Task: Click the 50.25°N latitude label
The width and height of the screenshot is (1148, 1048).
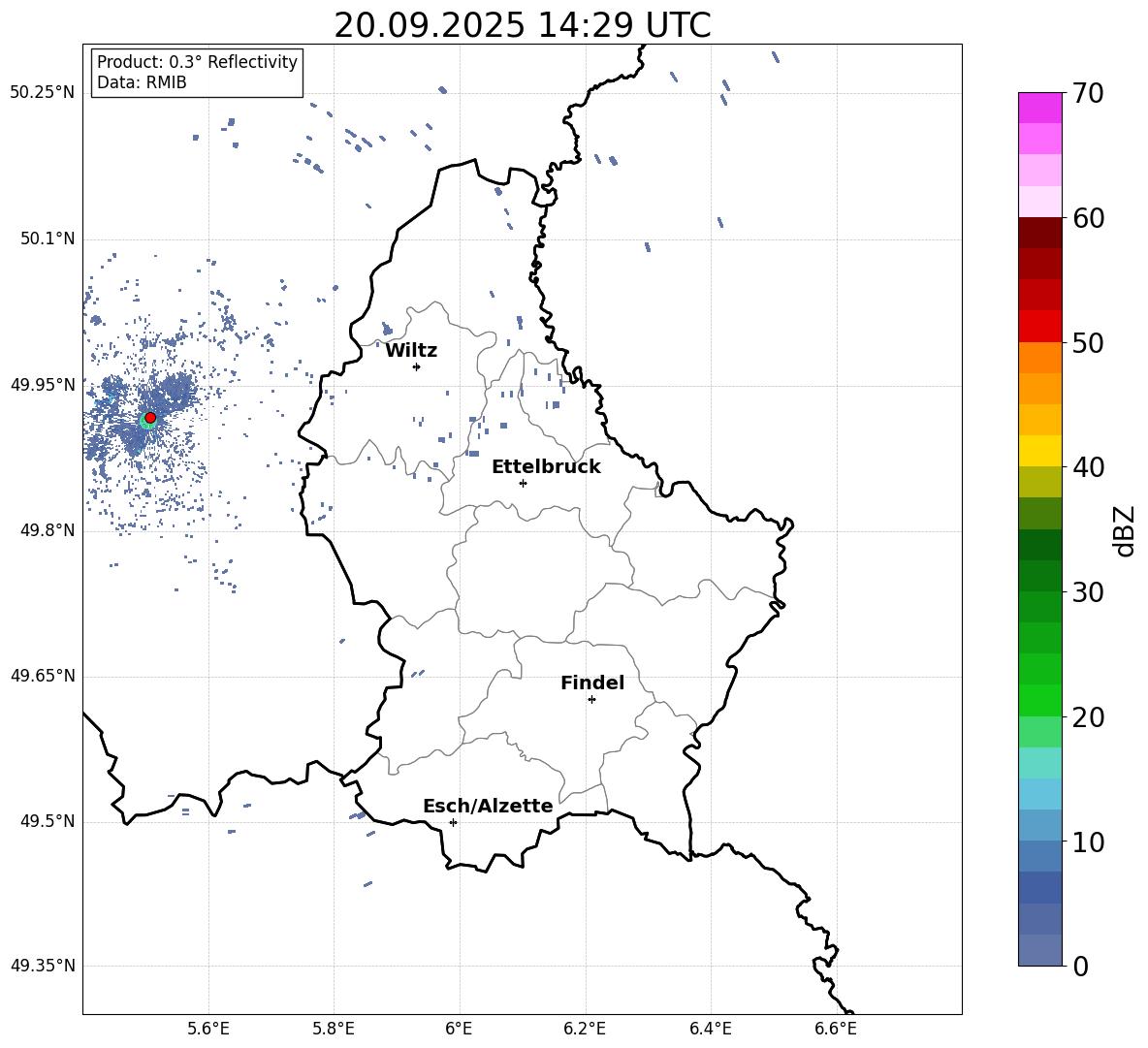Action: click(x=43, y=93)
